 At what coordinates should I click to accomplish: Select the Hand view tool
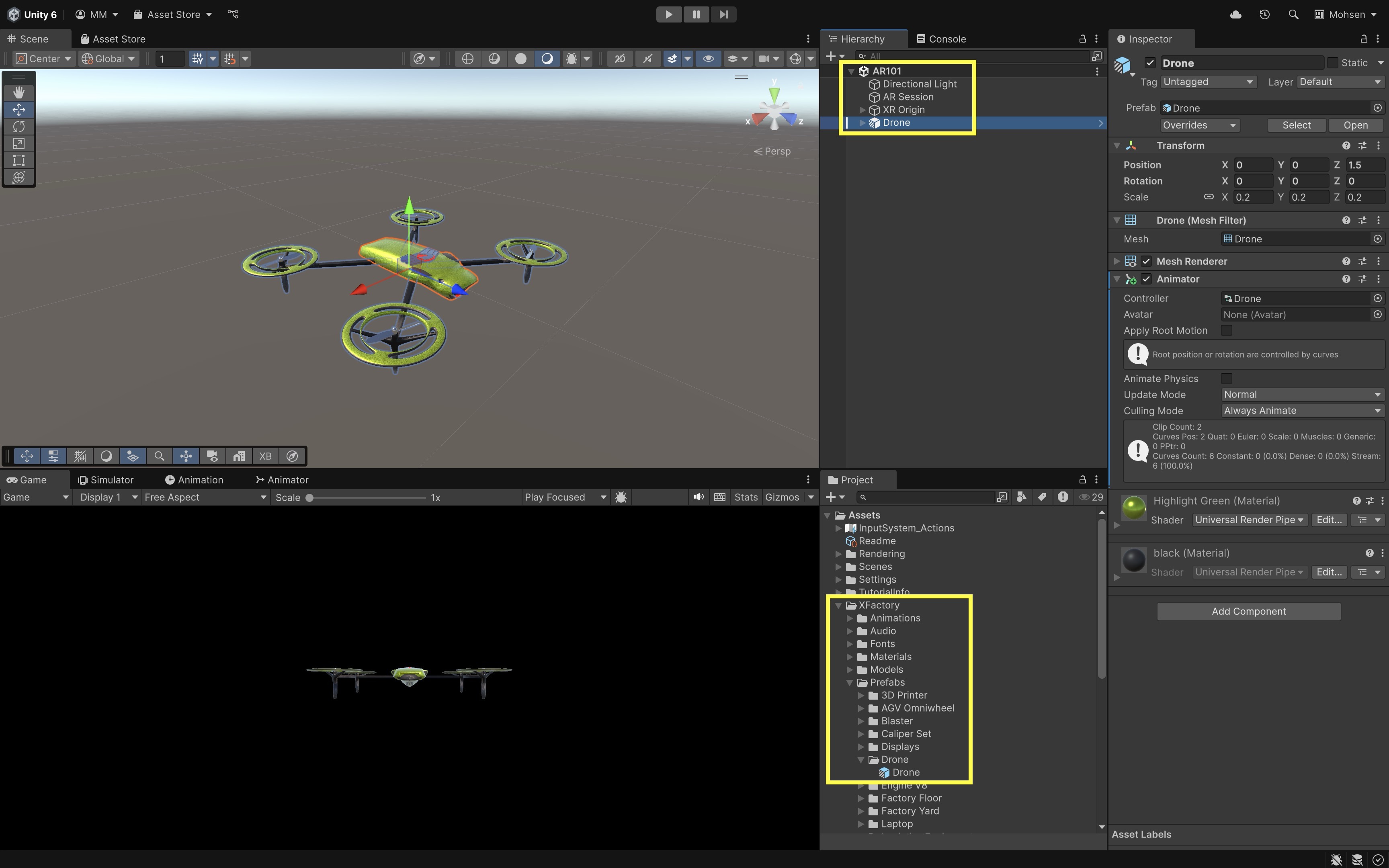(x=18, y=92)
